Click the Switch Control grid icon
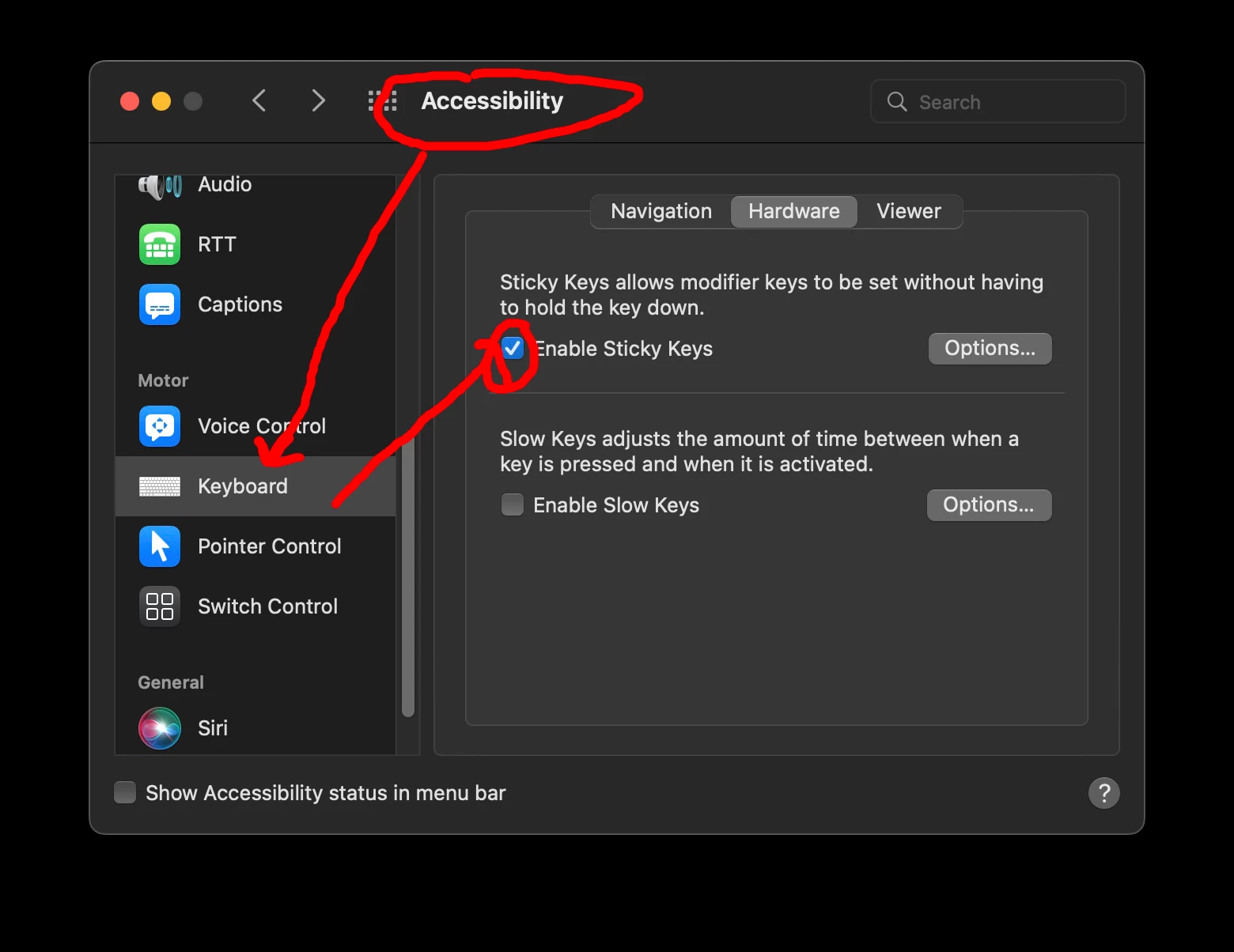The width and height of the screenshot is (1234, 952). (x=160, y=606)
